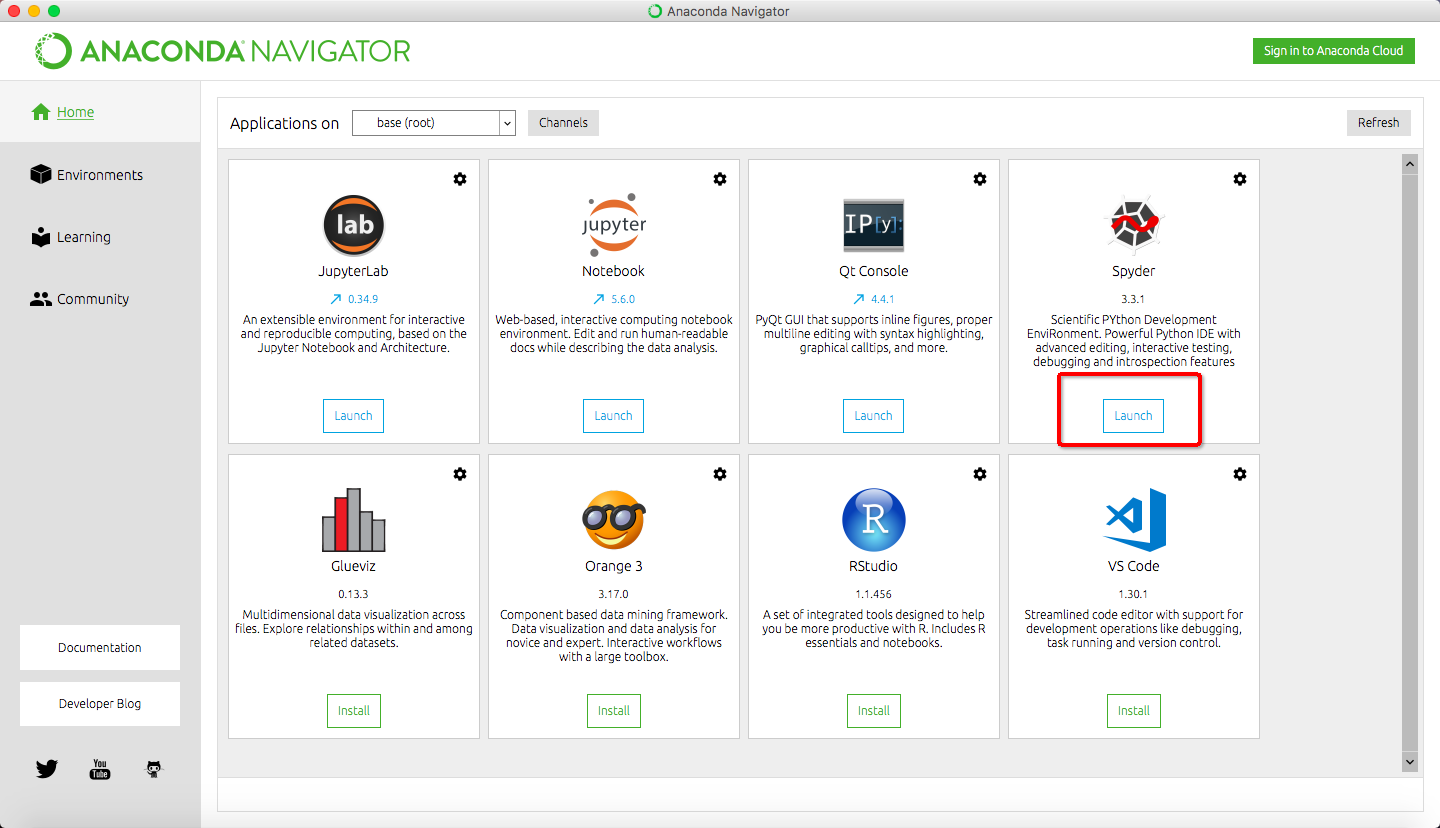Launch Qt Console
The image size is (1440, 828).
tap(873, 416)
